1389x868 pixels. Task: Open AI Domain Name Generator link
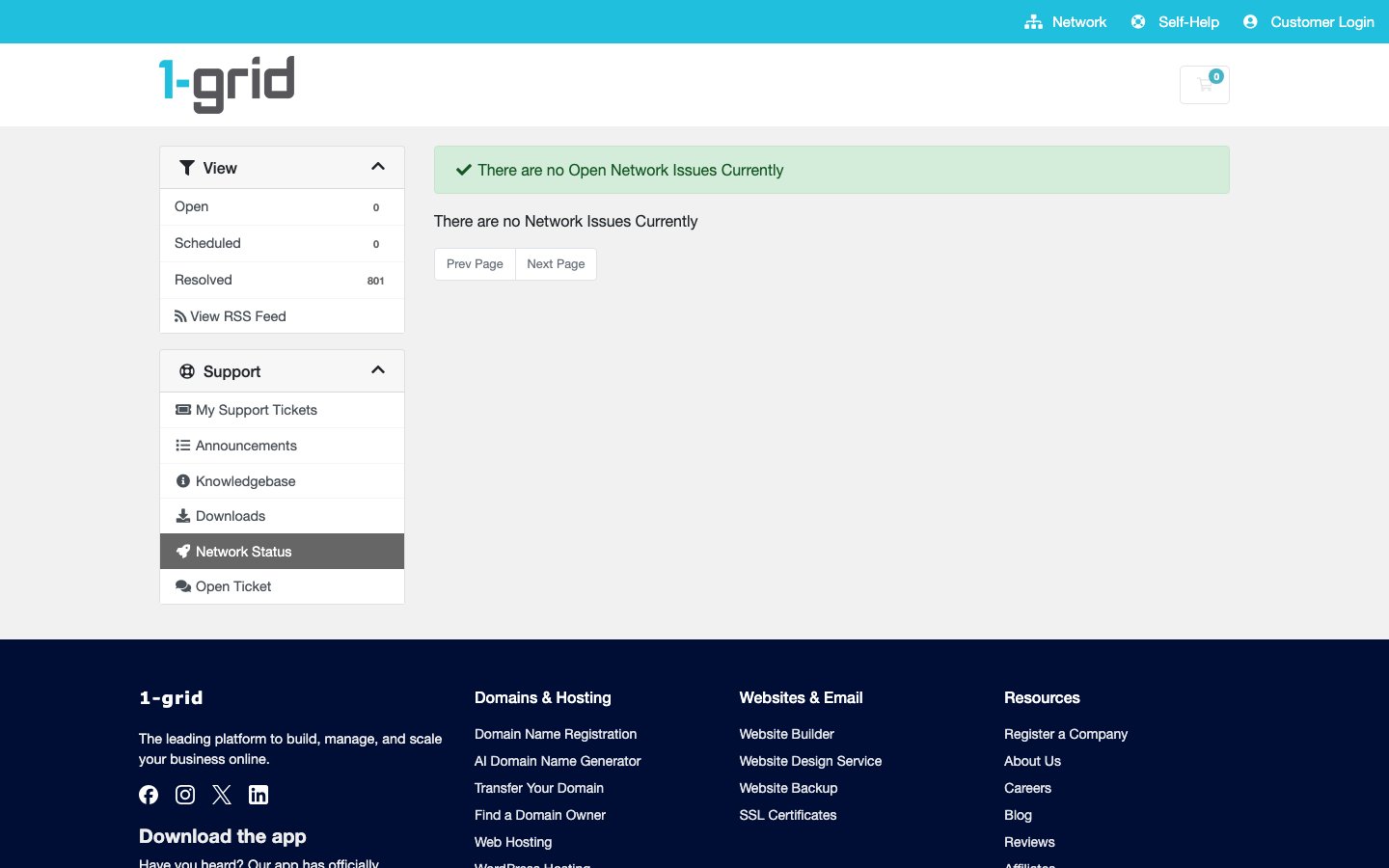[558, 761]
